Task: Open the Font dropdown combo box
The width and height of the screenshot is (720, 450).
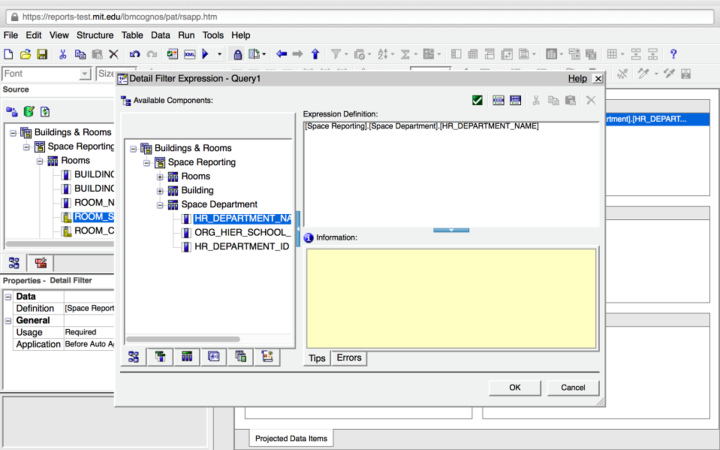Action: [x=85, y=74]
